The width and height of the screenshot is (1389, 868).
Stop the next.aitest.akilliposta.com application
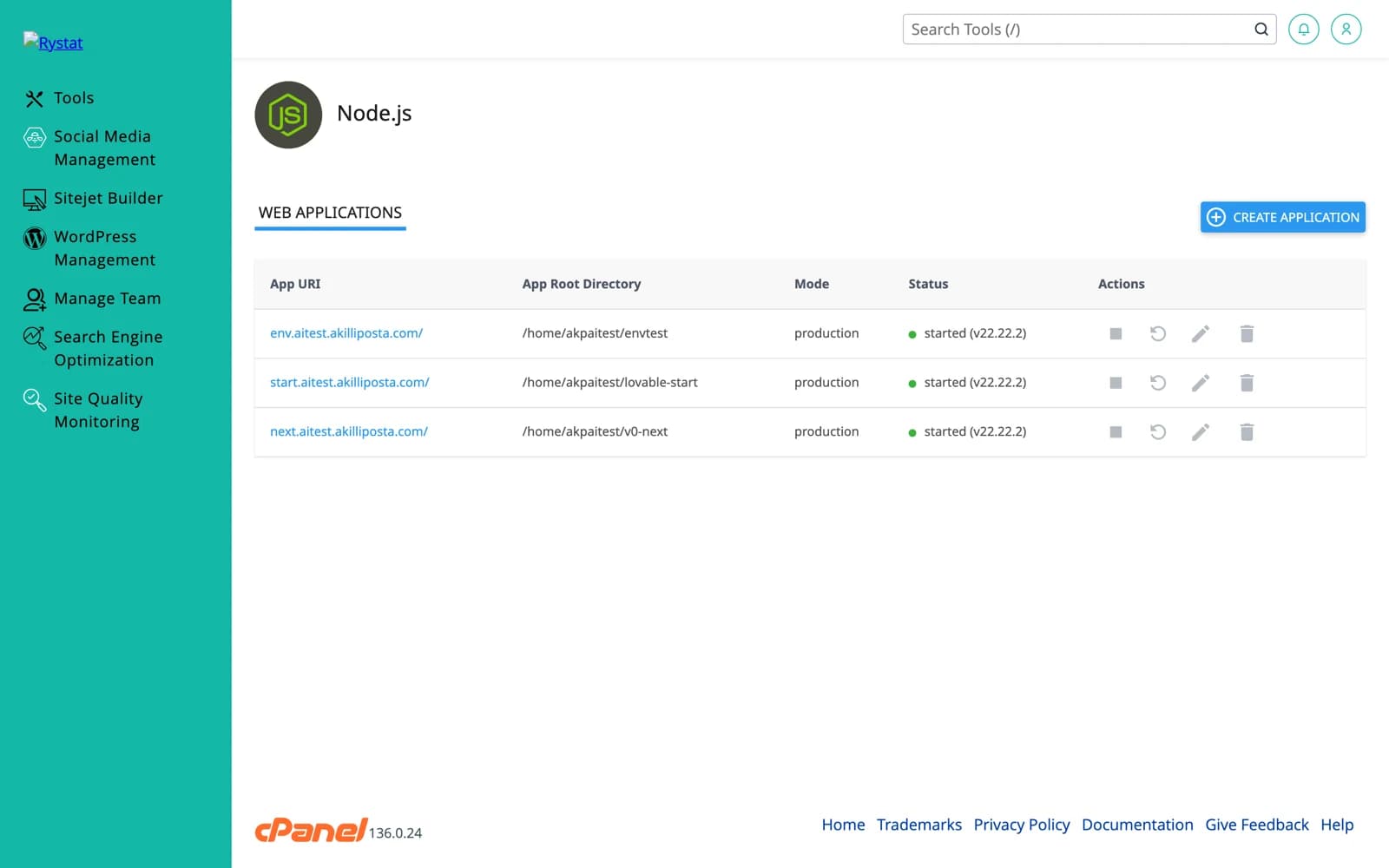tap(1116, 432)
